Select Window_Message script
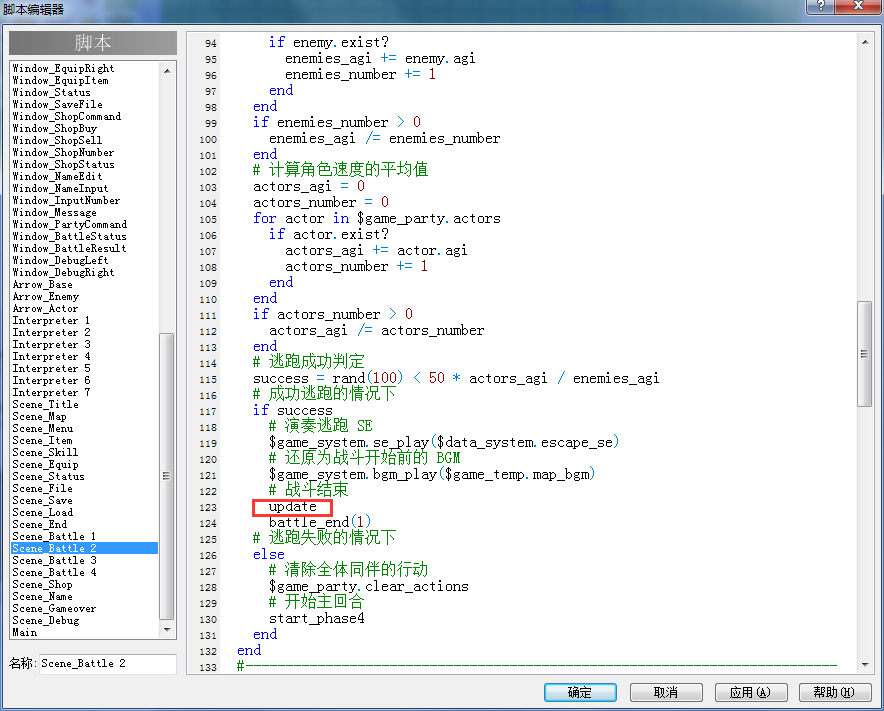 tap(55, 213)
